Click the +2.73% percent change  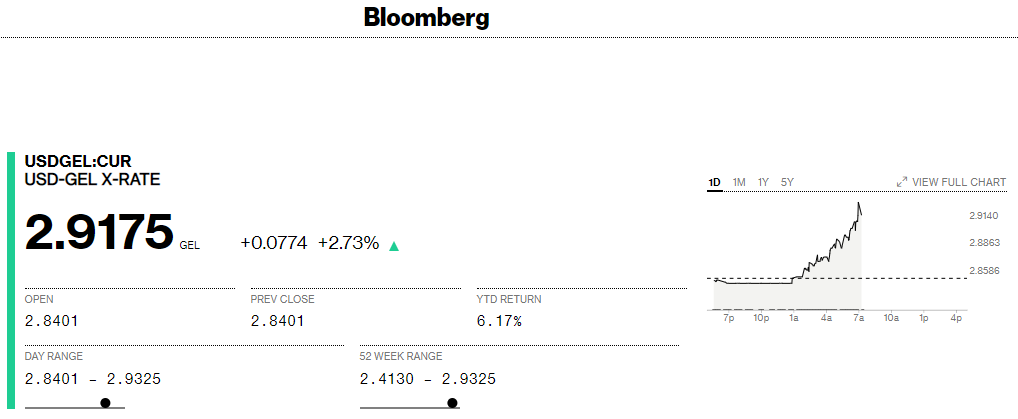pos(348,242)
